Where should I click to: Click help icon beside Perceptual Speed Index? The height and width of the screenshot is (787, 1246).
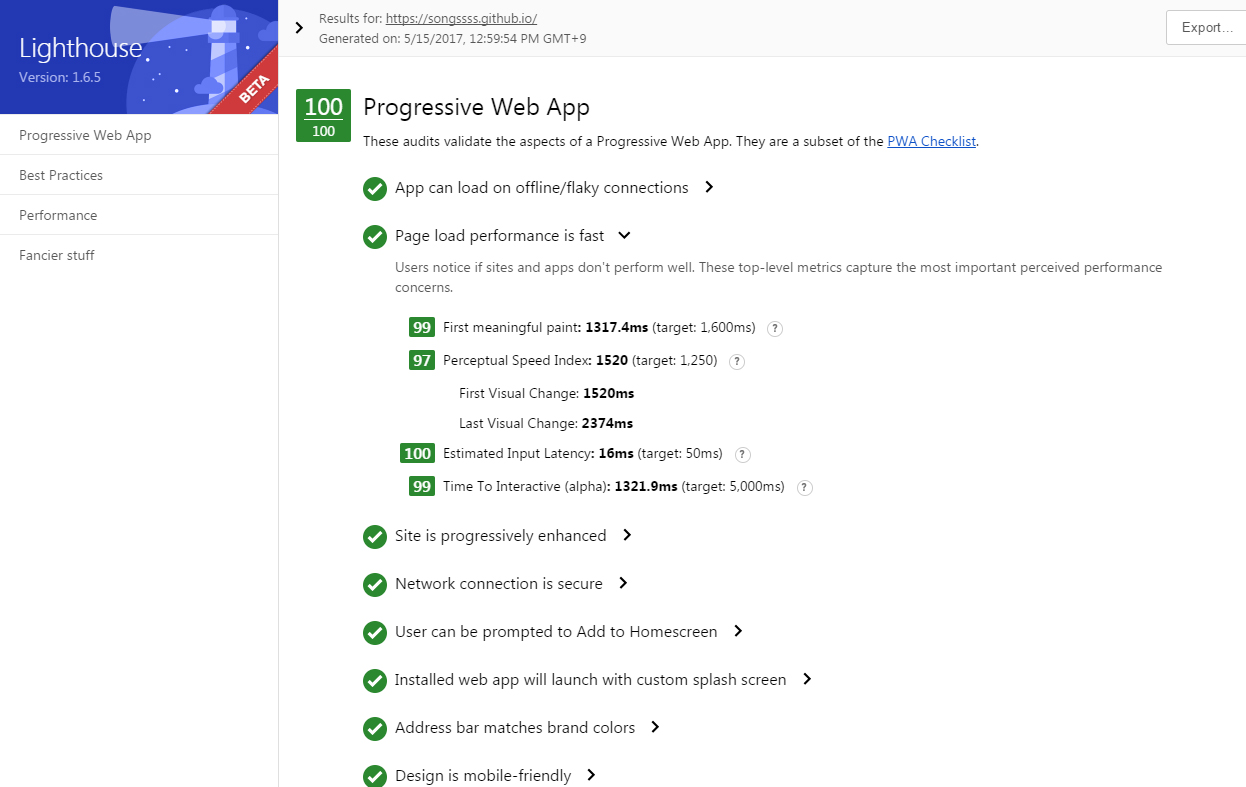[x=737, y=362]
